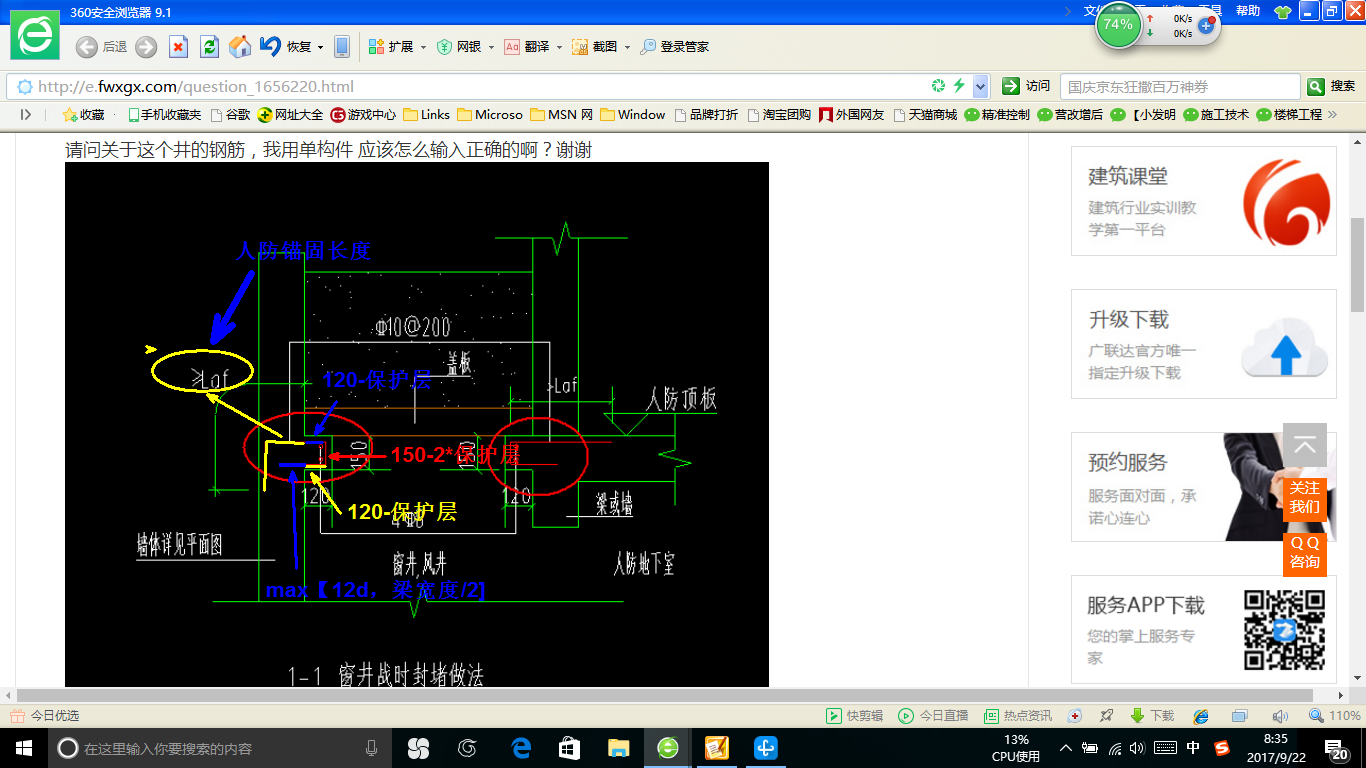1366x768 pixels.
Task: Open 下载 download manager in status bar
Action: coord(1152,716)
